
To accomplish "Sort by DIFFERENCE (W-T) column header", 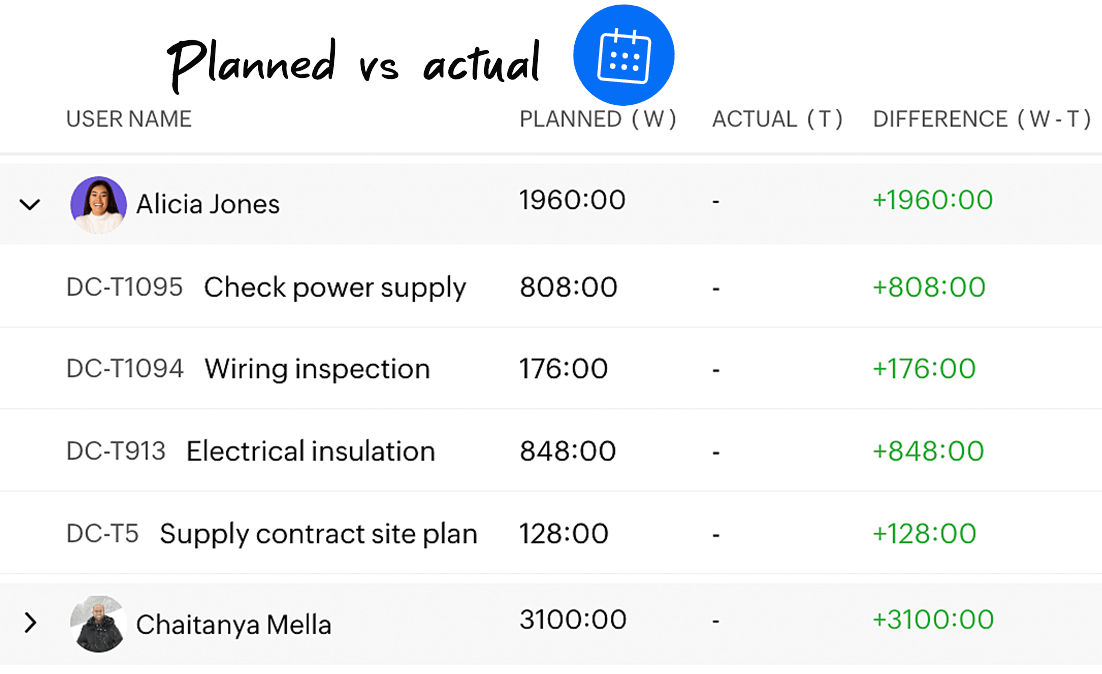I will [982, 119].
